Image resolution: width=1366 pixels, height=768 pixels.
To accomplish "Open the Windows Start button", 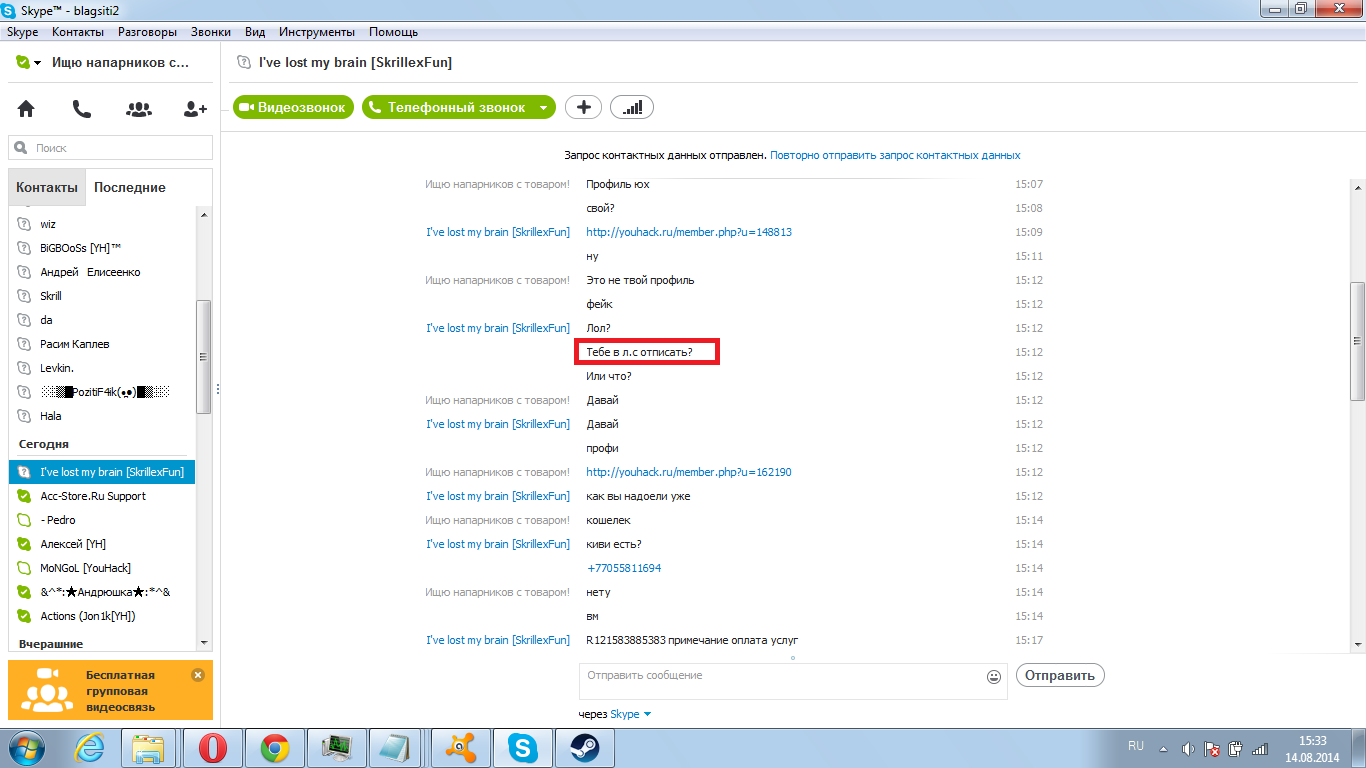I will (28, 747).
